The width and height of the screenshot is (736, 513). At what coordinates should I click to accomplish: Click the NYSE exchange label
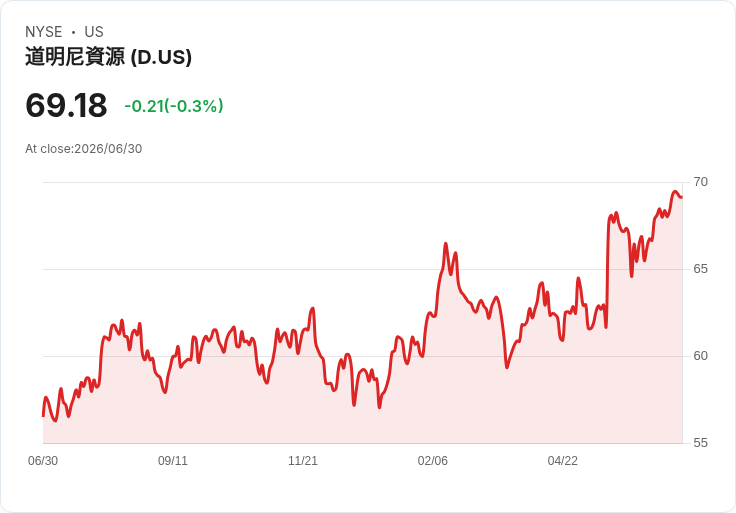point(44,32)
